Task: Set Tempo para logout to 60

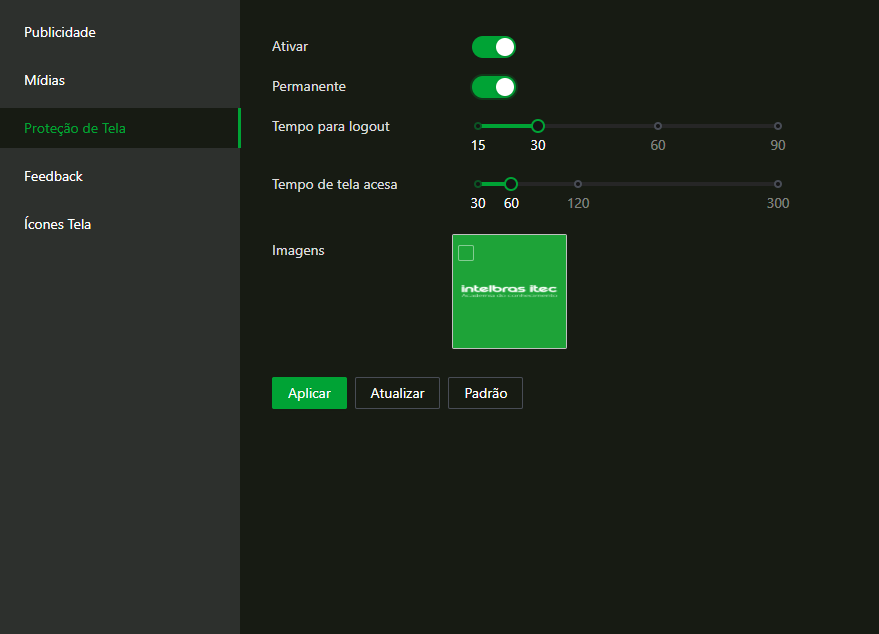Action: (658, 126)
